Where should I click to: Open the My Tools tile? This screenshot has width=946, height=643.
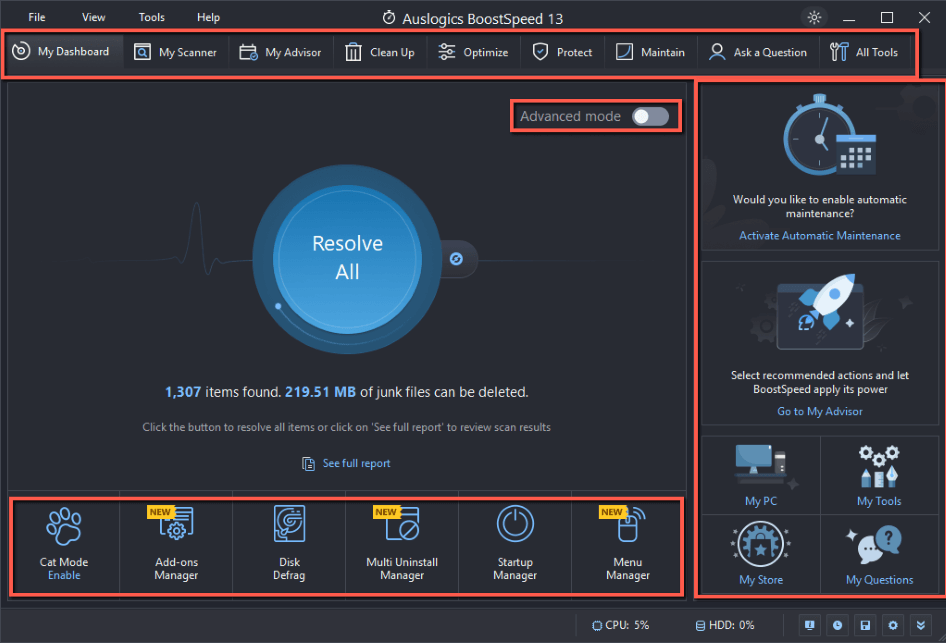tap(879, 475)
